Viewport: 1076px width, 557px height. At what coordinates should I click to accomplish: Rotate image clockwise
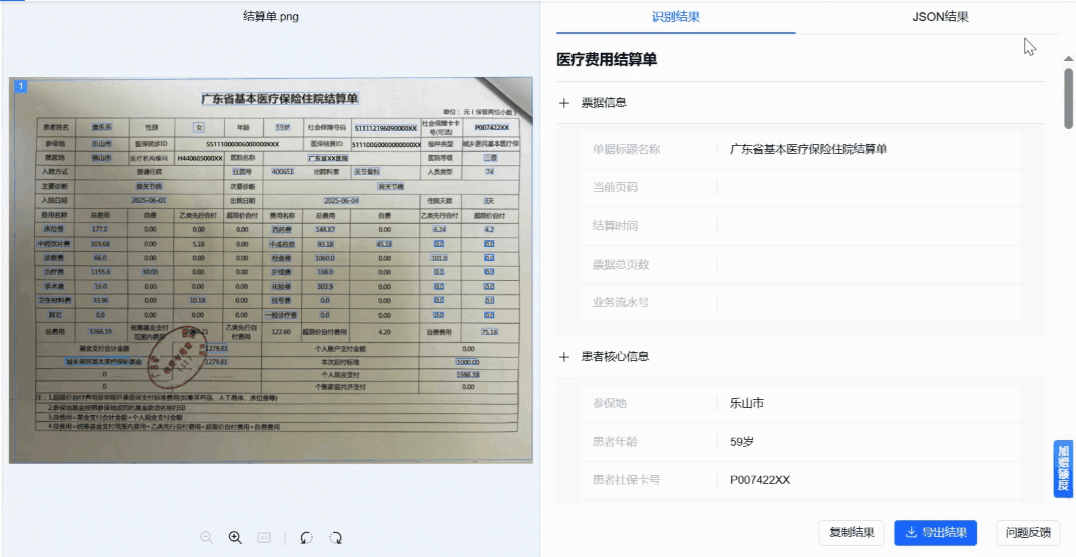point(336,538)
